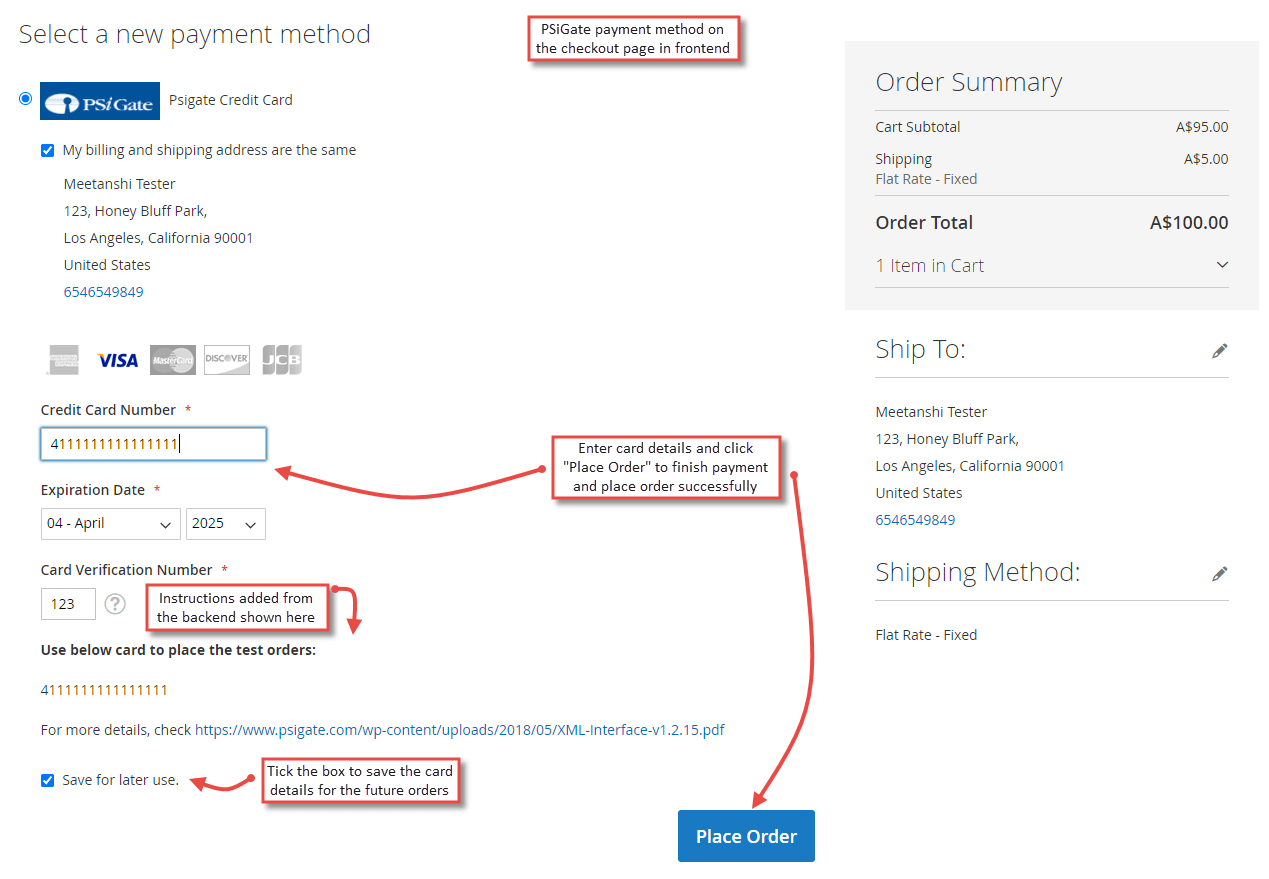Screen dimensions: 1269x879
Task: Select the American Express card icon
Action: [x=62, y=359]
